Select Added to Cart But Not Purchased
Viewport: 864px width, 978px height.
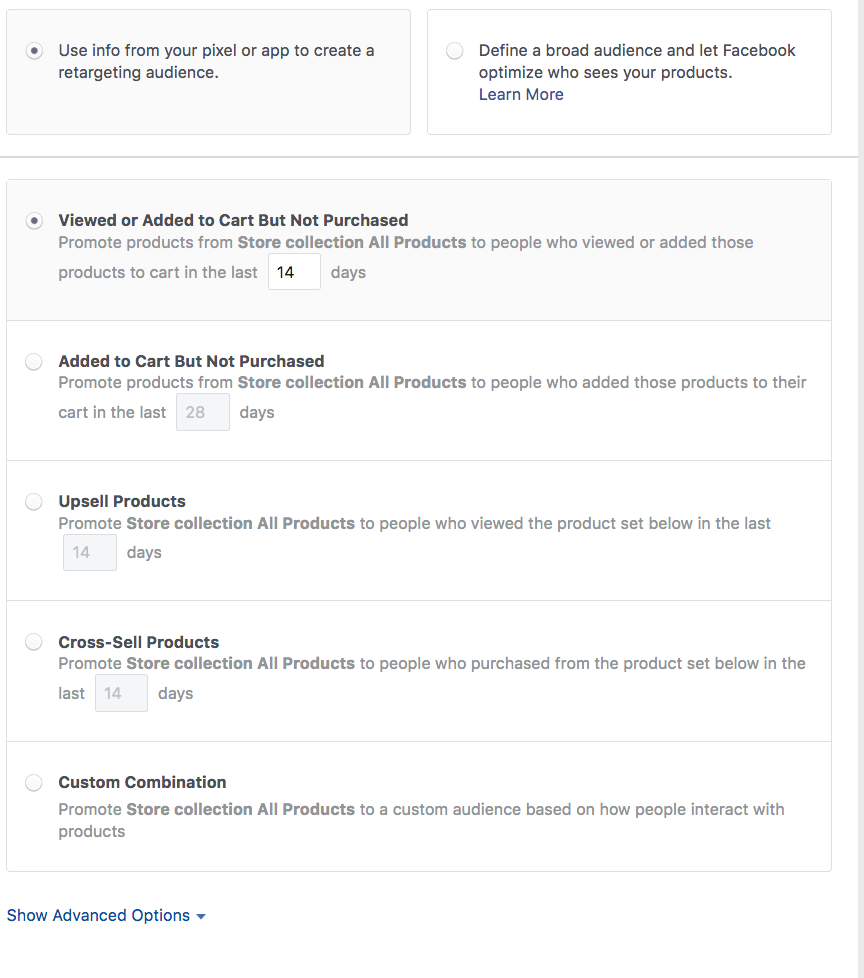pos(34,362)
